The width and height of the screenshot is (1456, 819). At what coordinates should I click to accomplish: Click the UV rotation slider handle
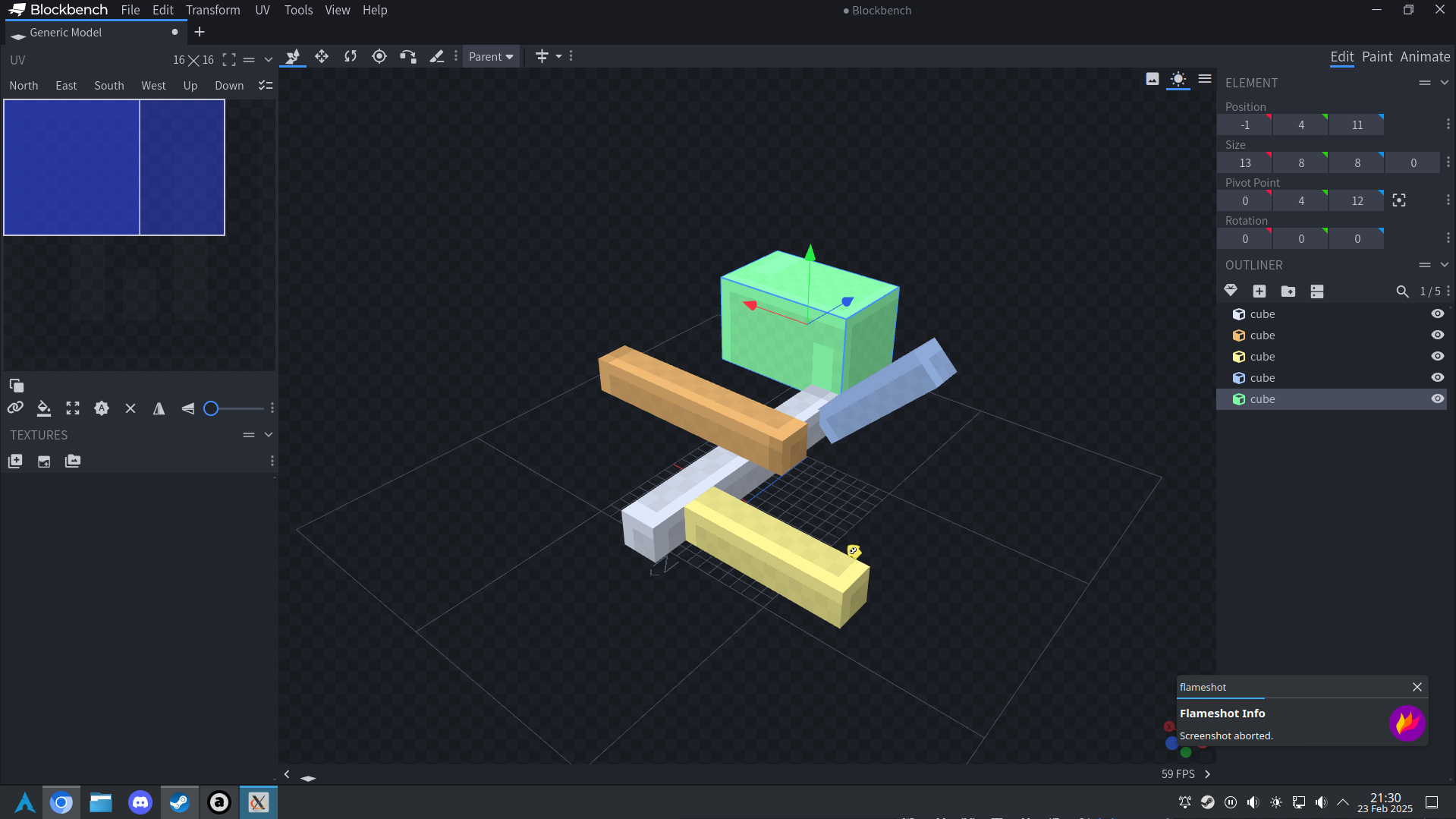click(x=211, y=408)
